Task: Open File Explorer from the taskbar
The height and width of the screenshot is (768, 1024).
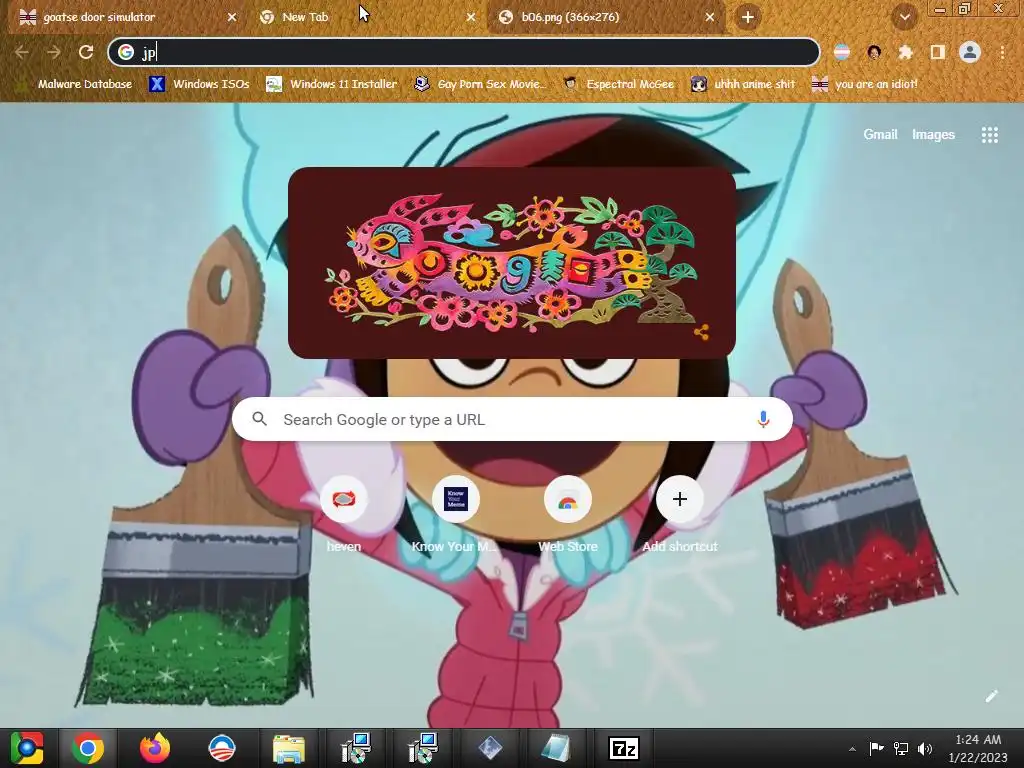Action: click(x=289, y=748)
